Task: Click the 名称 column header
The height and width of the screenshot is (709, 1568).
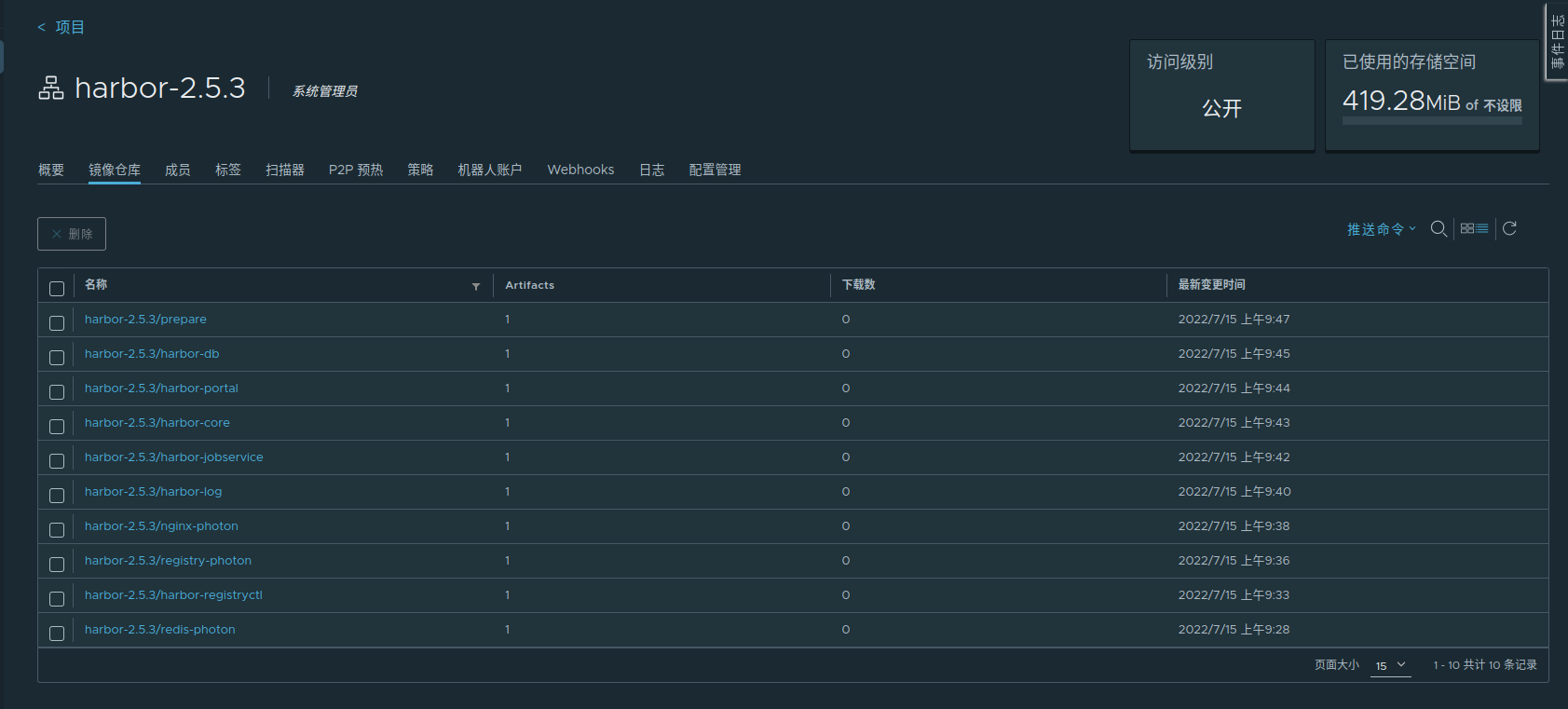Action: click(x=96, y=284)
